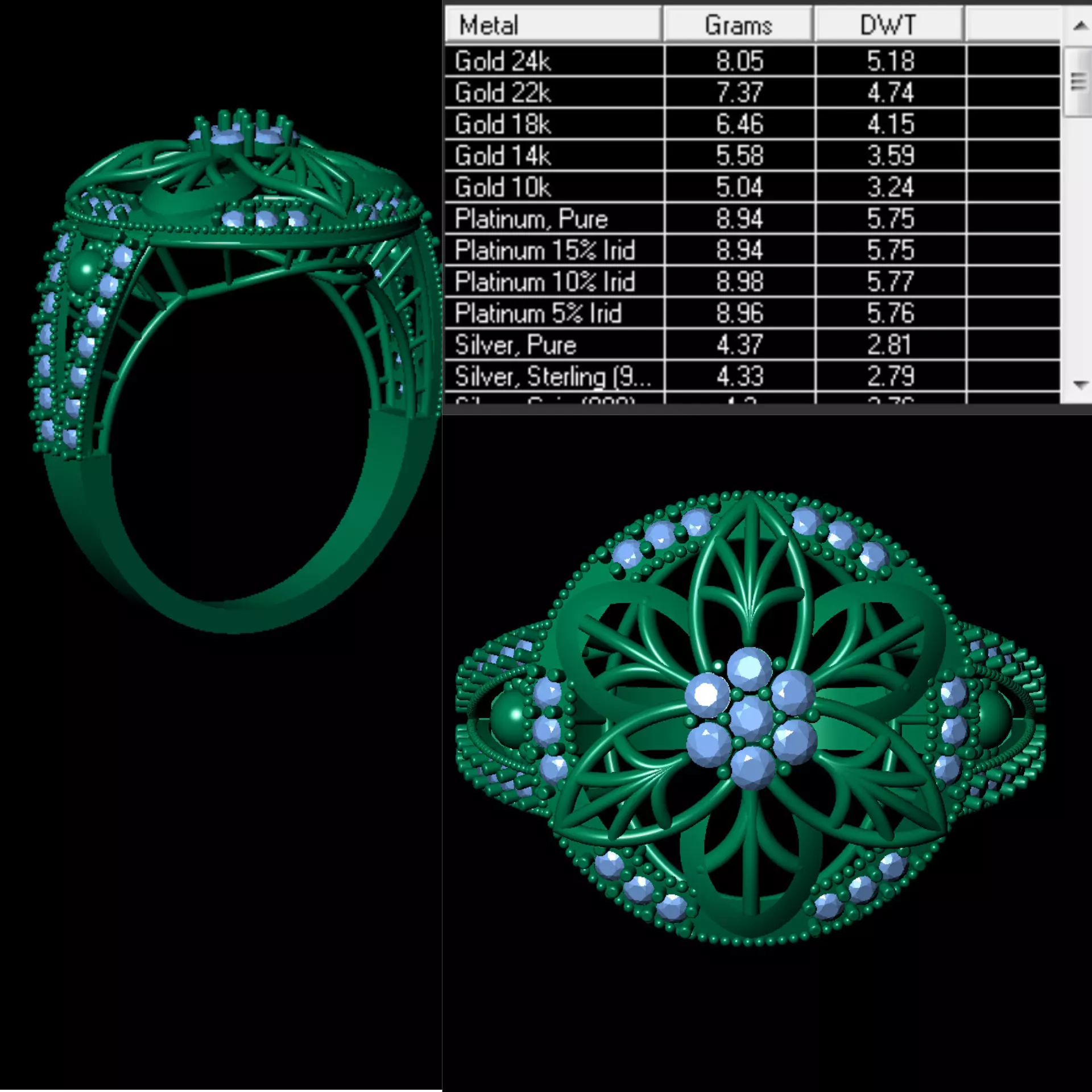Image resolution: width=1092 pixels, height=1092 pixels.
Task: Select the Platinum 5% Irid row
Action: click(x=752, y=313)
